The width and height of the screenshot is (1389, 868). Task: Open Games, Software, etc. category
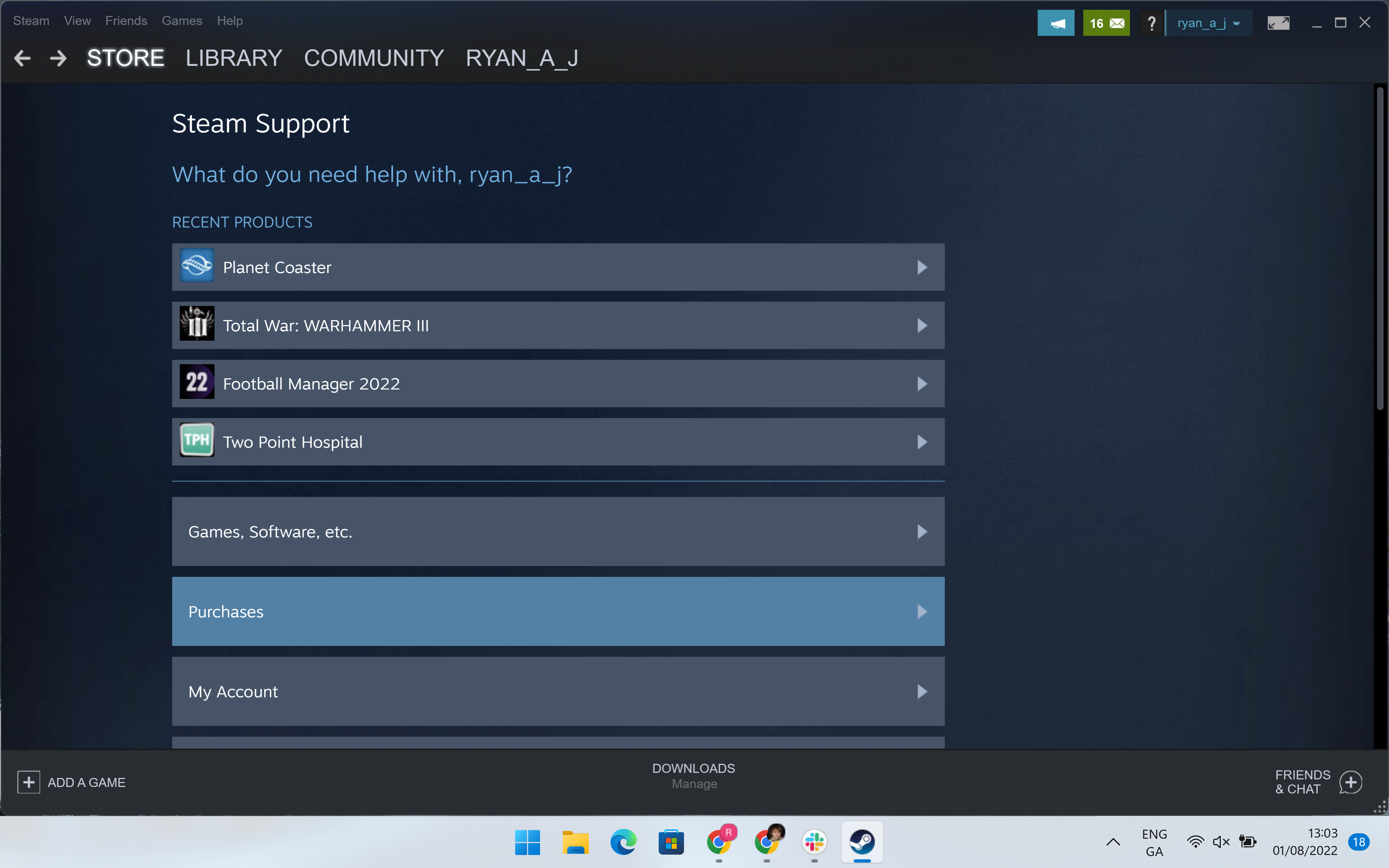coord(558,532)
